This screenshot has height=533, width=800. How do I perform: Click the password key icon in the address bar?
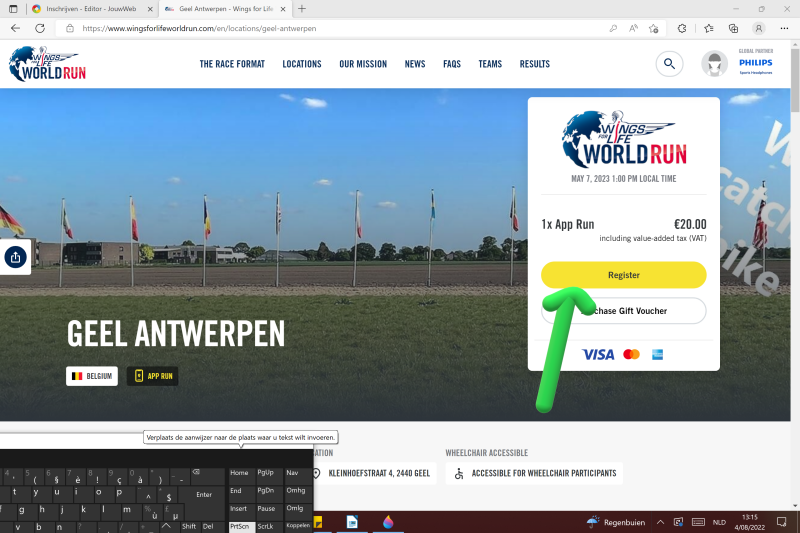point(613,29)
